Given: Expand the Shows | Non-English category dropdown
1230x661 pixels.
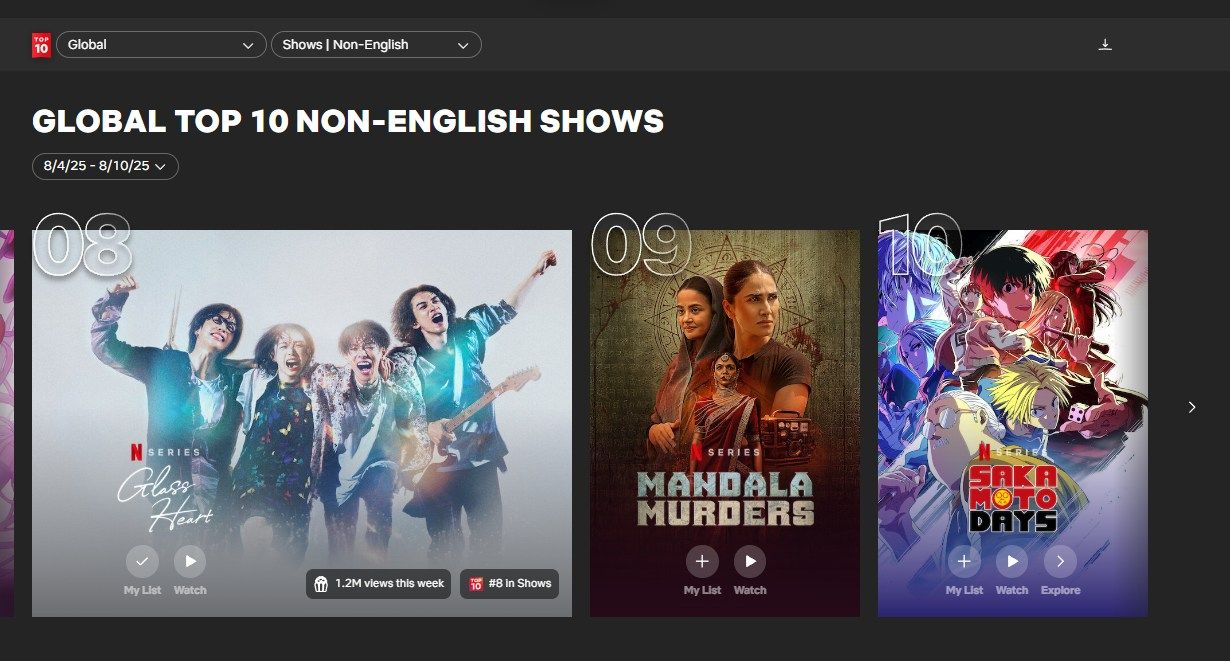Looking at the screenshot, I should (376, 45).
